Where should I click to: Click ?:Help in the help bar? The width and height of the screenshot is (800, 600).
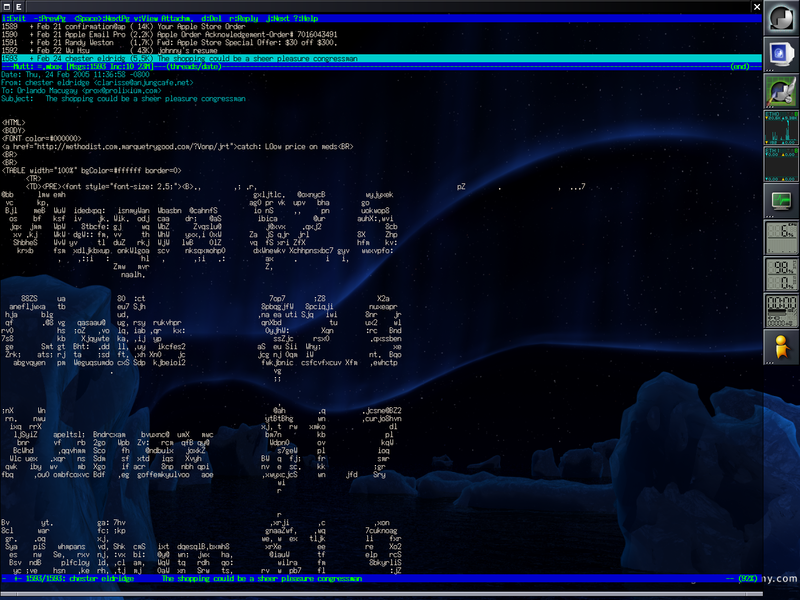coord(306,18)
